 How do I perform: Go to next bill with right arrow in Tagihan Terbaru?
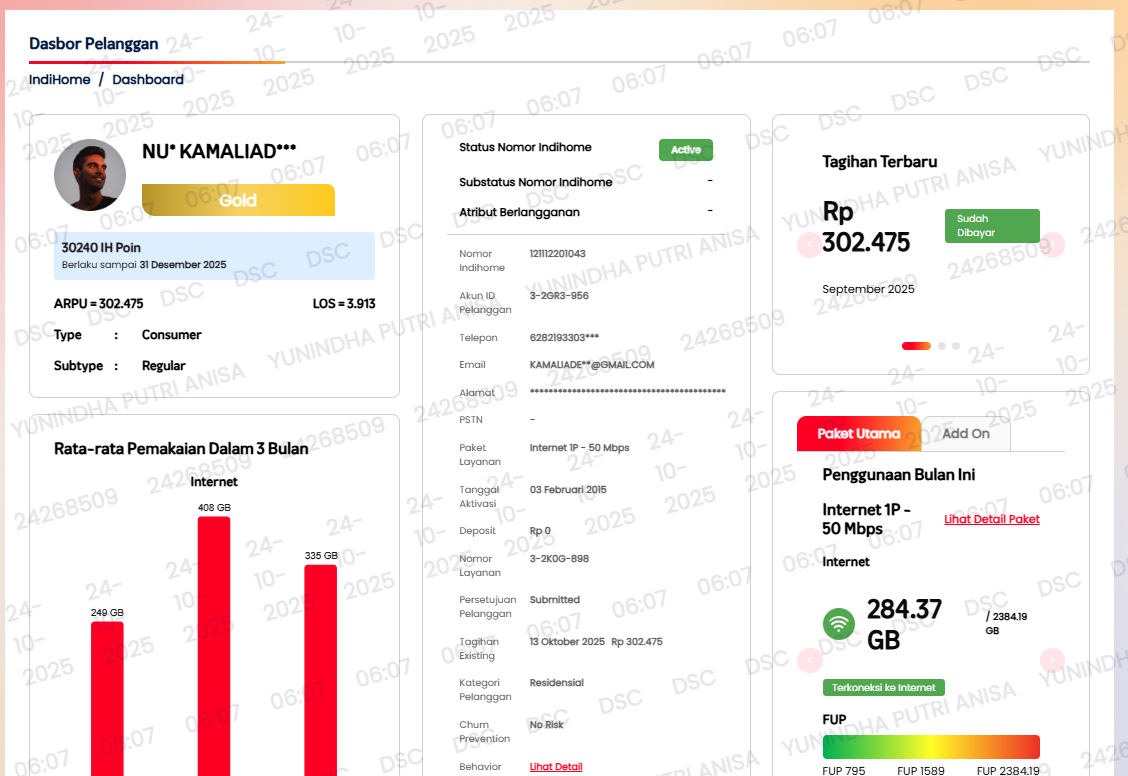point(1052,245)
